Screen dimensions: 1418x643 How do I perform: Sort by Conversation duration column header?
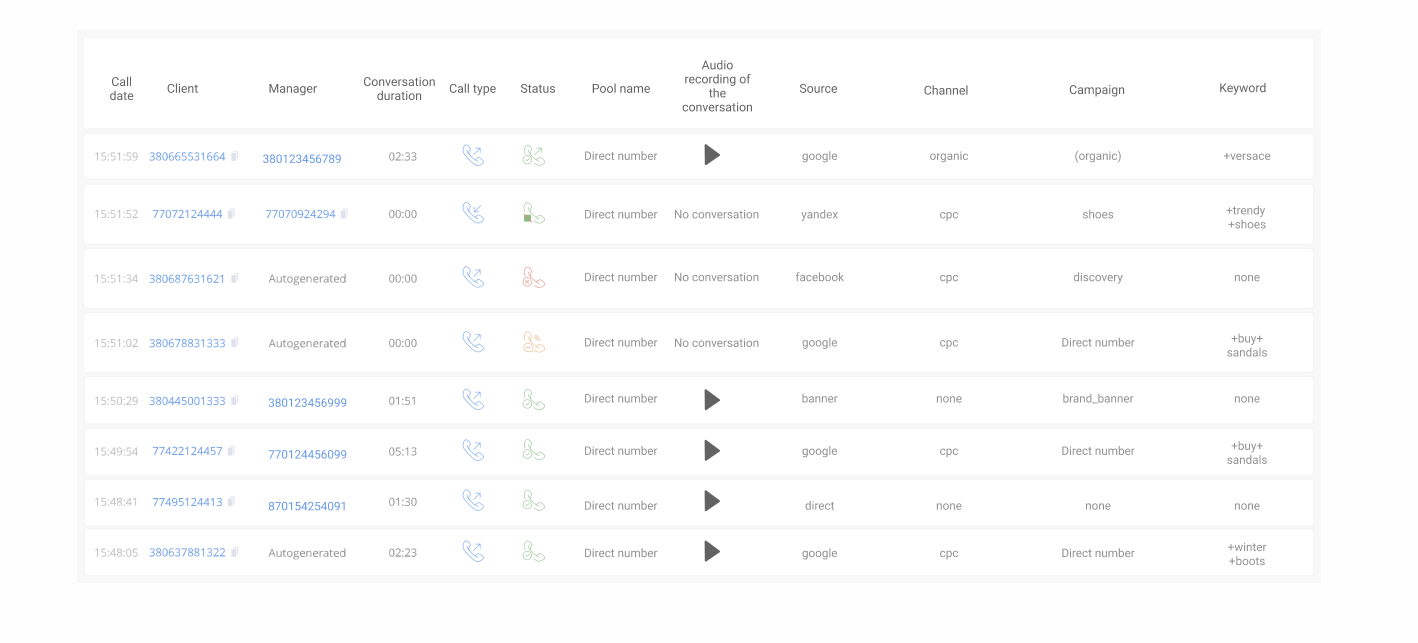[x=399, y=89]
